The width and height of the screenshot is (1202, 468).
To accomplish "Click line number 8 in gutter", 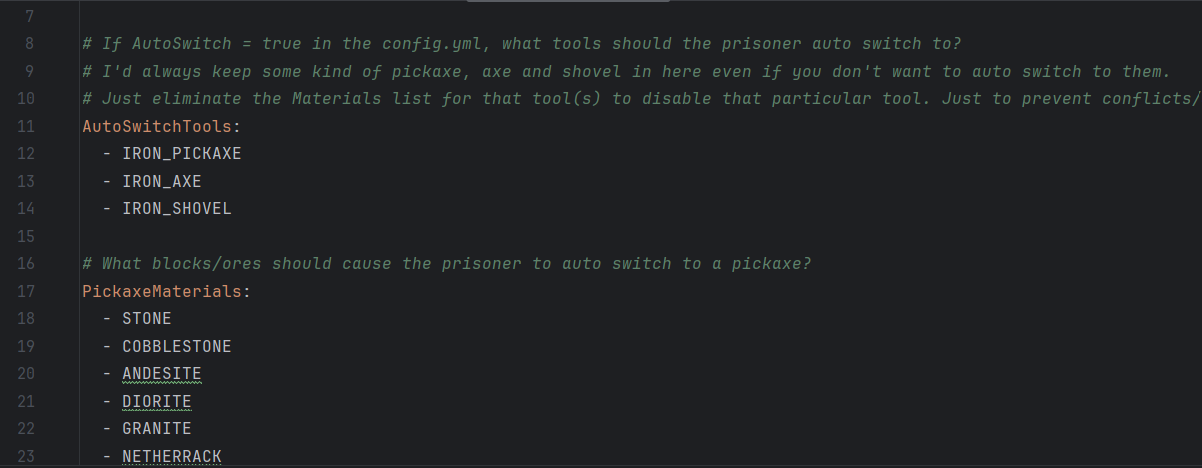I will pyautogui.click(x=30, y=44).
